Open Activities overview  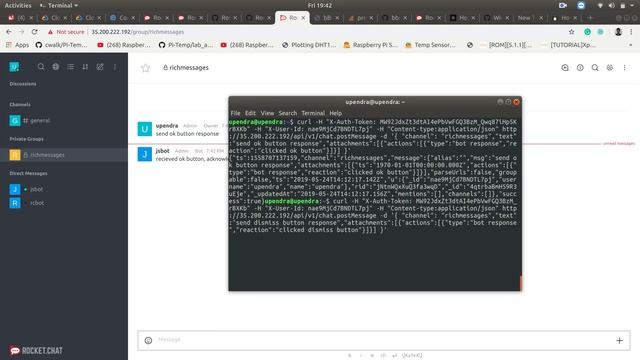[18, 5]
